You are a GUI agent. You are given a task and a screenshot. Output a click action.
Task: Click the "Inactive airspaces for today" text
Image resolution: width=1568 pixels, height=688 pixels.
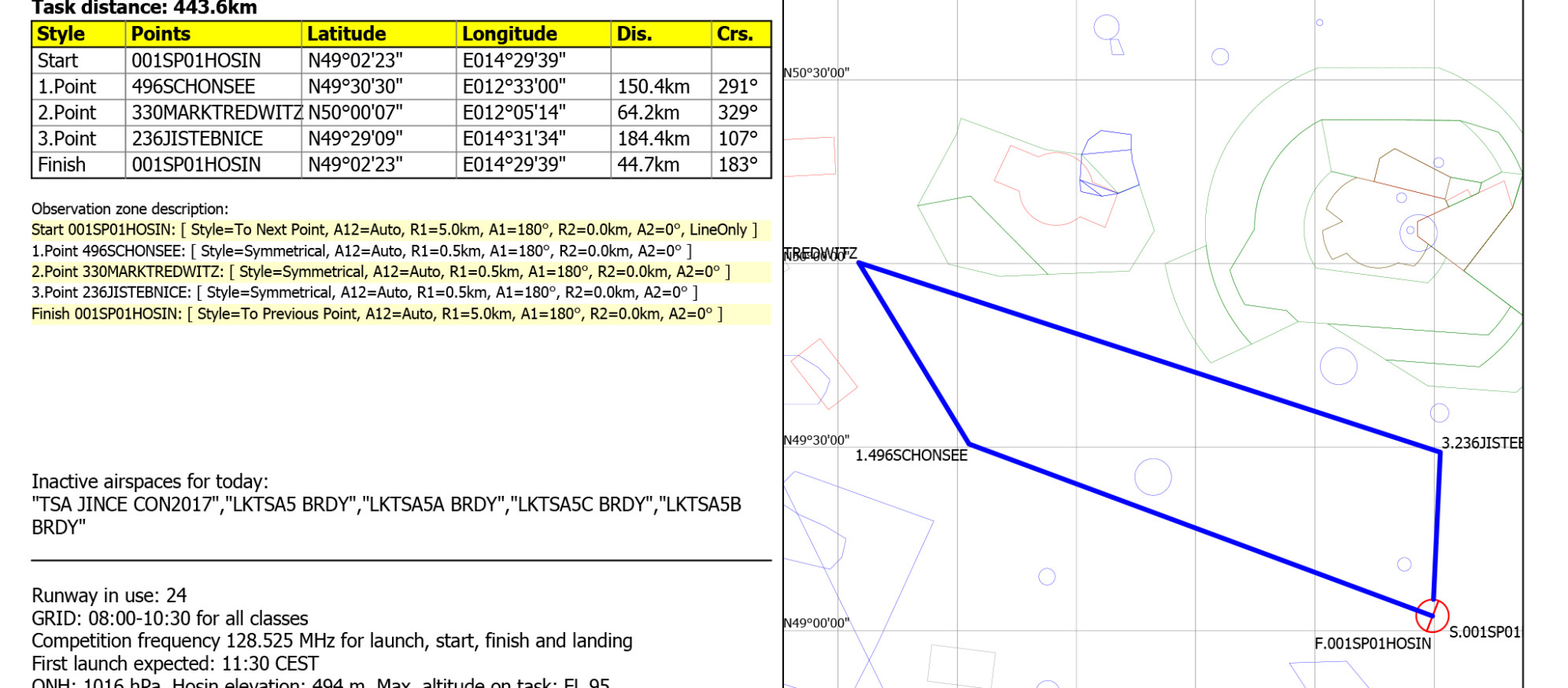[x=150, y=482]
